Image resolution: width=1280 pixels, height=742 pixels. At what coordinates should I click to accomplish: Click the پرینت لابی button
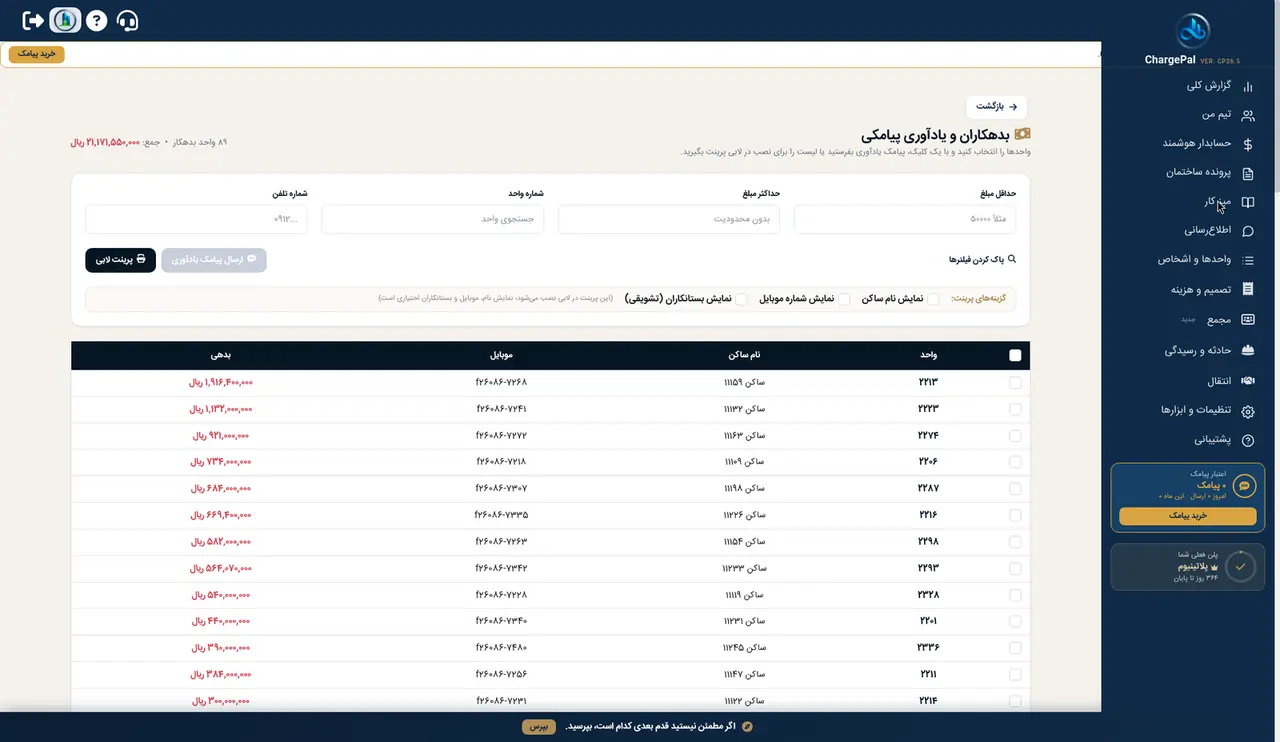click(x=120, y=260)
